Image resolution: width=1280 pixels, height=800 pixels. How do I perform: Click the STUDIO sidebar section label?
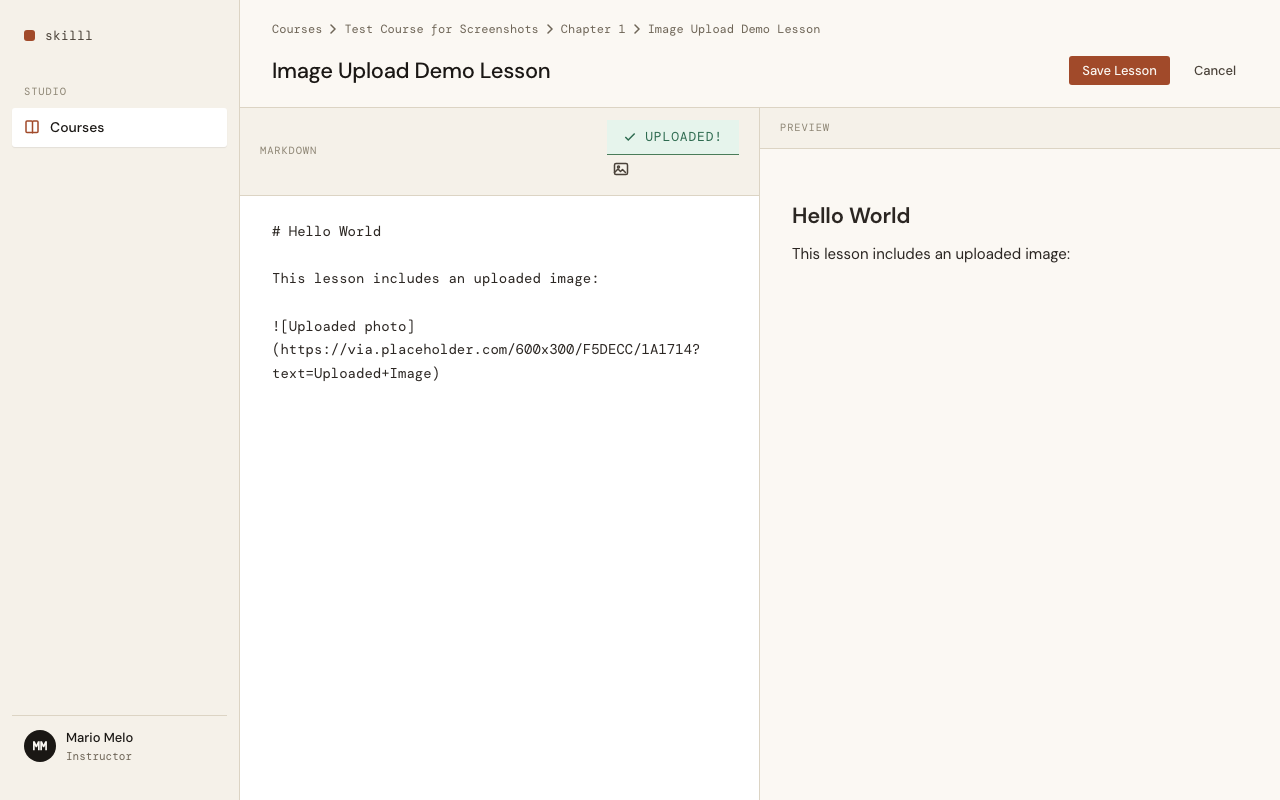tap(45, 92)
